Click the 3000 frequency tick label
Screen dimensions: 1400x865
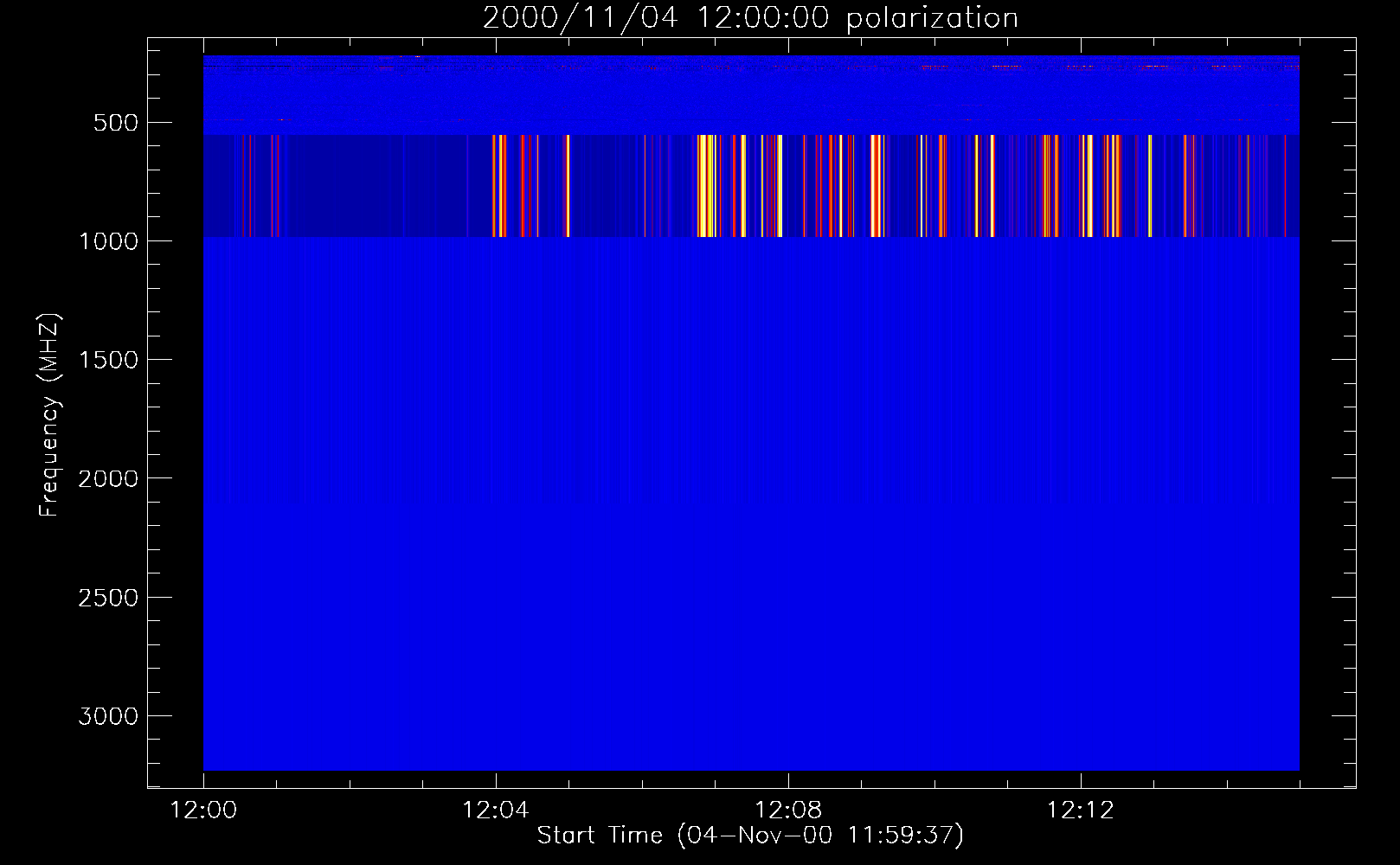coord(108,716)
